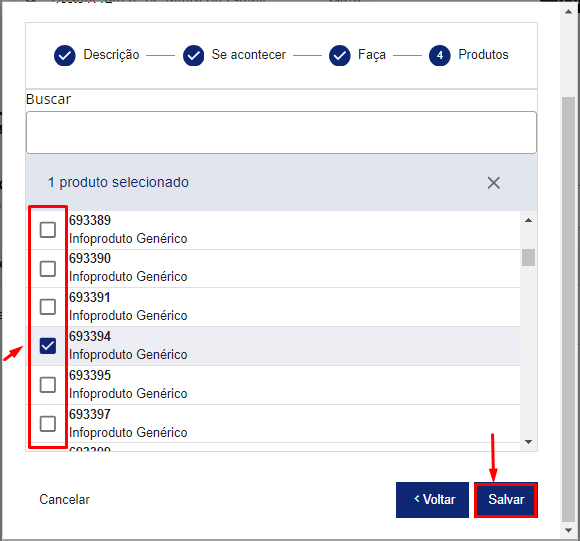This screenshot has width=580, height=541.
Task: Click the Se acontecer step checkmark icon
Action: point(193,55)
